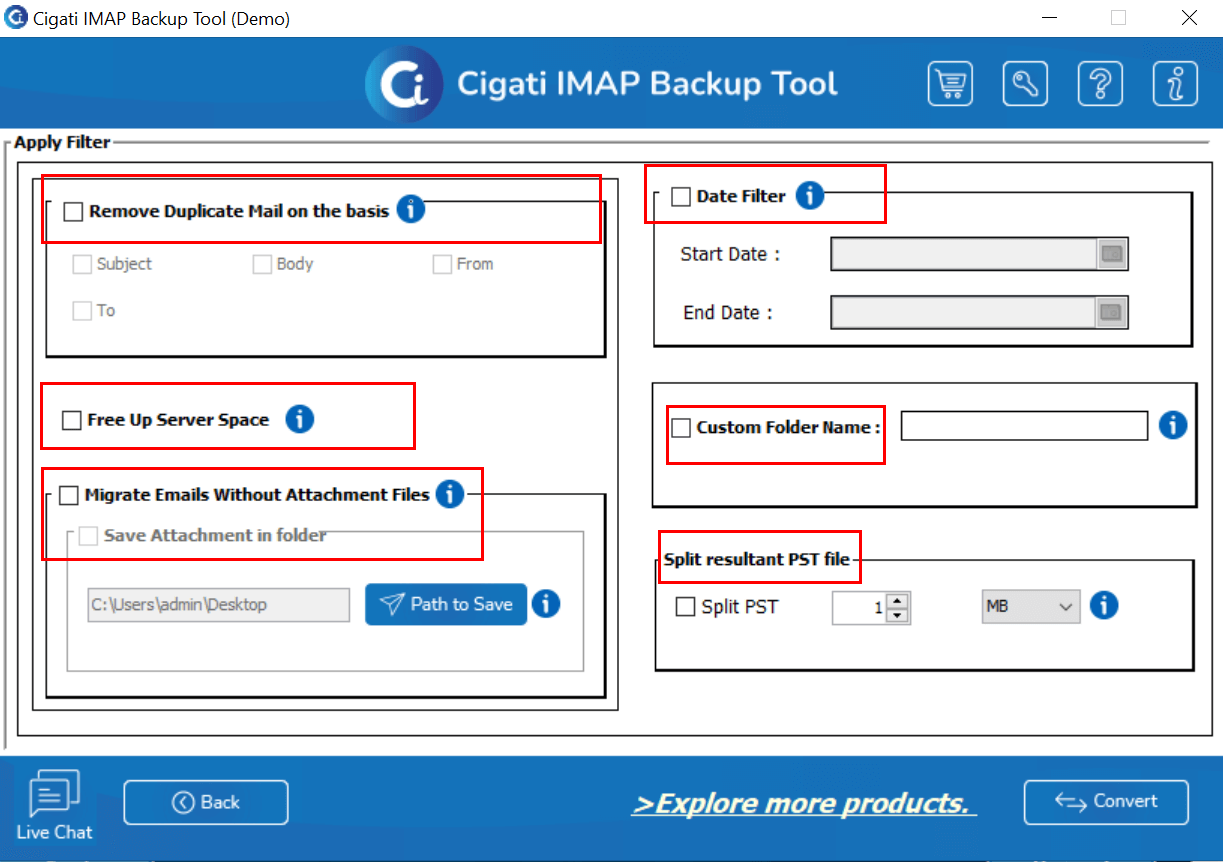
Task: Open the MB size unit dropdown
Action: [x=1030, y=606]
